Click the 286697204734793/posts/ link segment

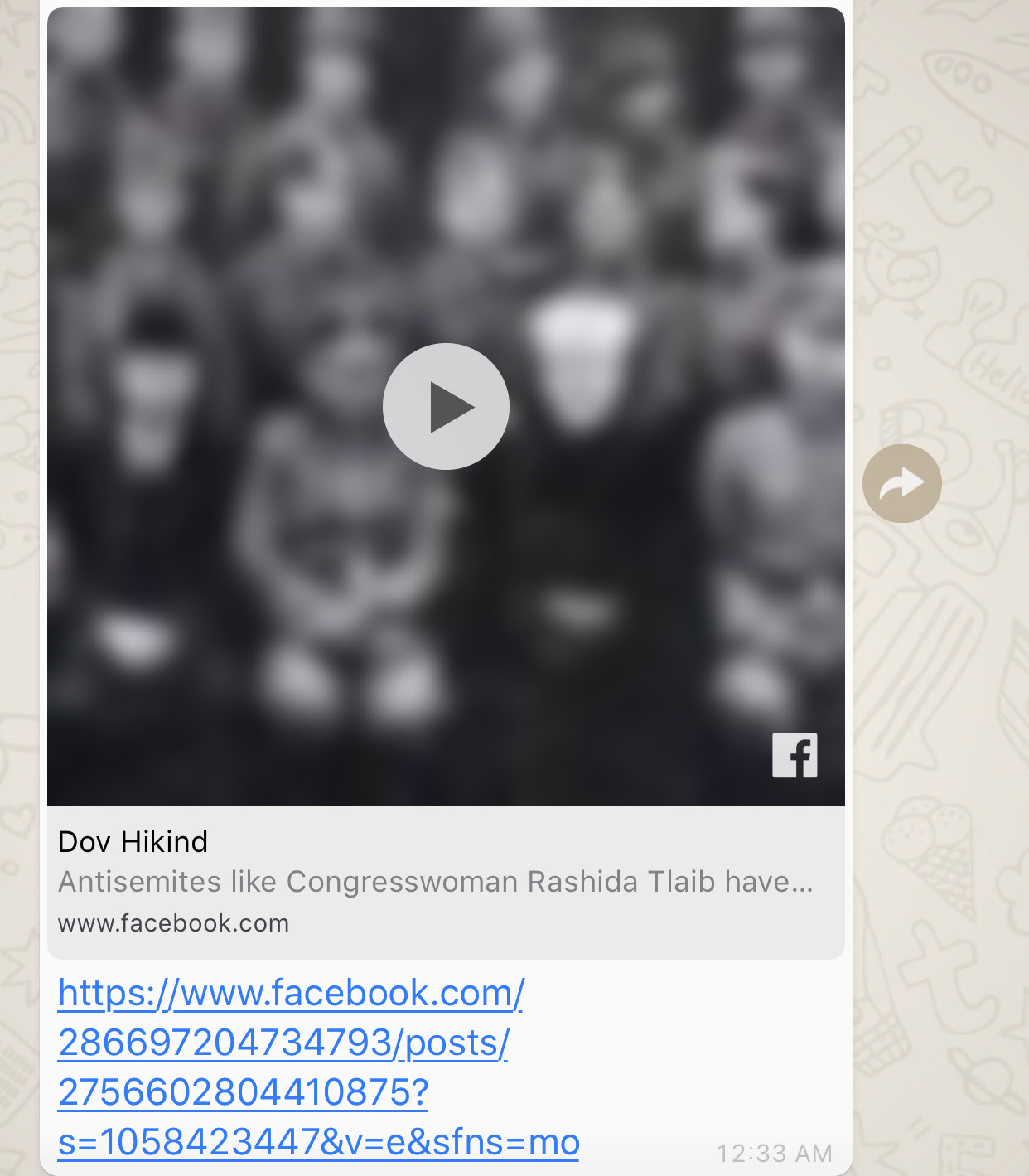click(x=283, y=1043)
